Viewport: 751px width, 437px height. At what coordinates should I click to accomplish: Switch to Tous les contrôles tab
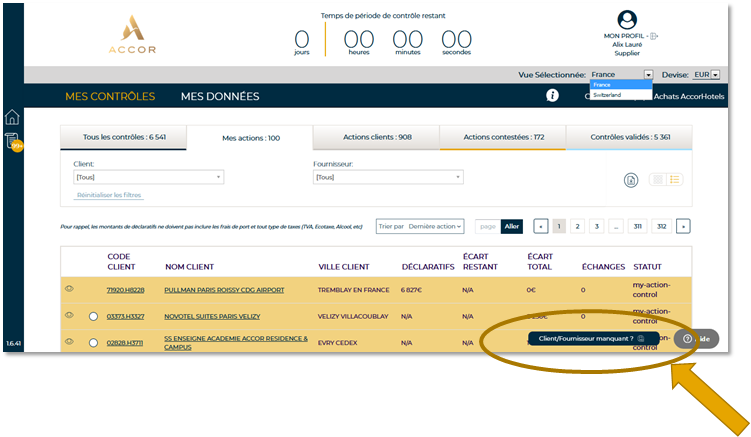[x=124, y=138]
